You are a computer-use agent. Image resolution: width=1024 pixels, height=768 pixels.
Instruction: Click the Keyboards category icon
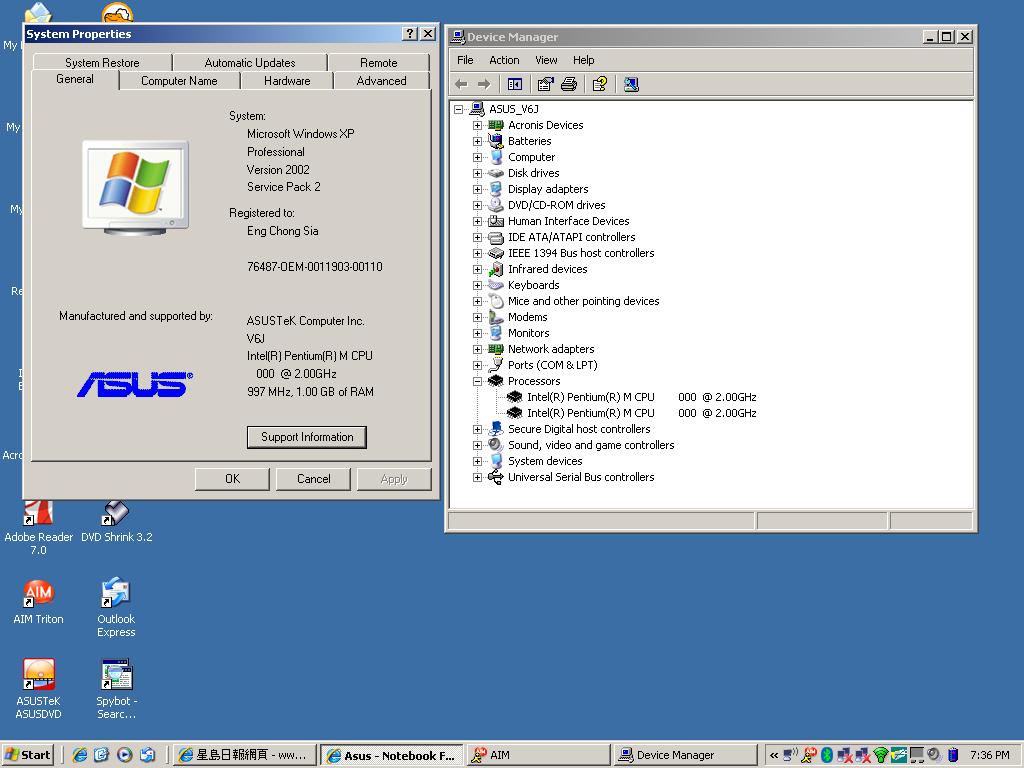pyautogui.click(x=496, y=285)
